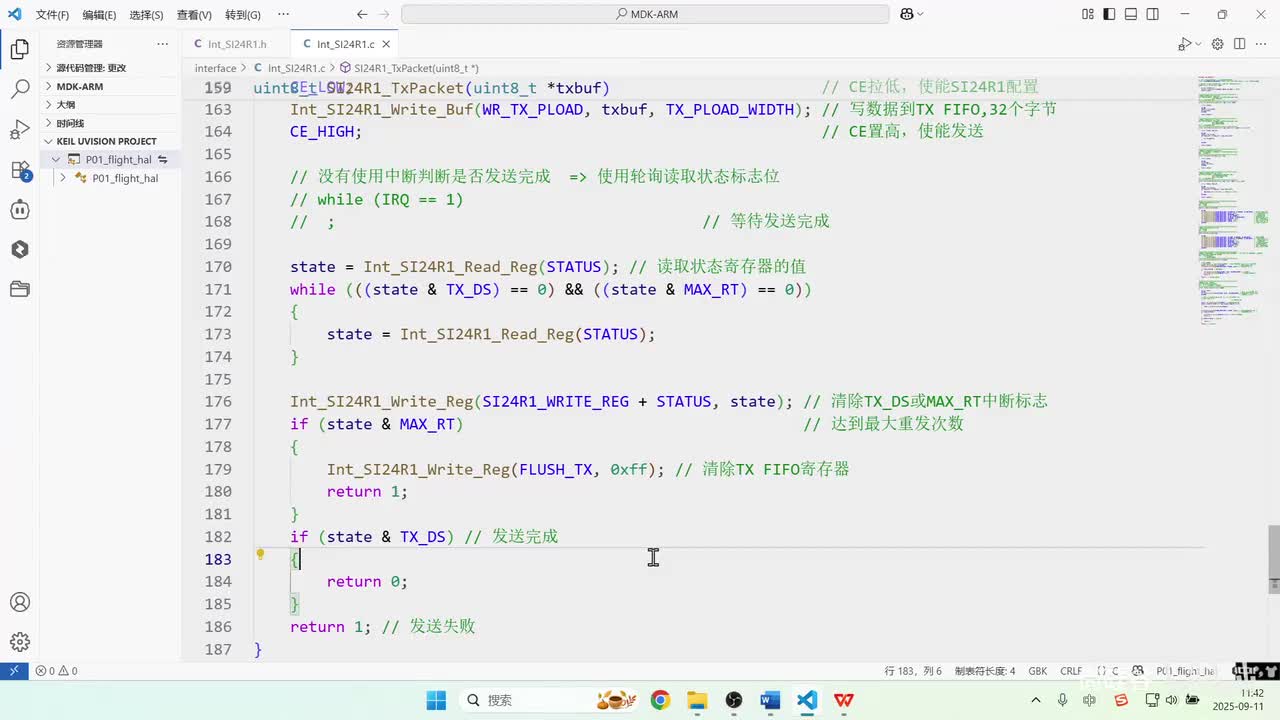The height and width of the screenshot is (720, 1280).
Task: Toggle the primary side bar visibility
Action: (1109, 14)
